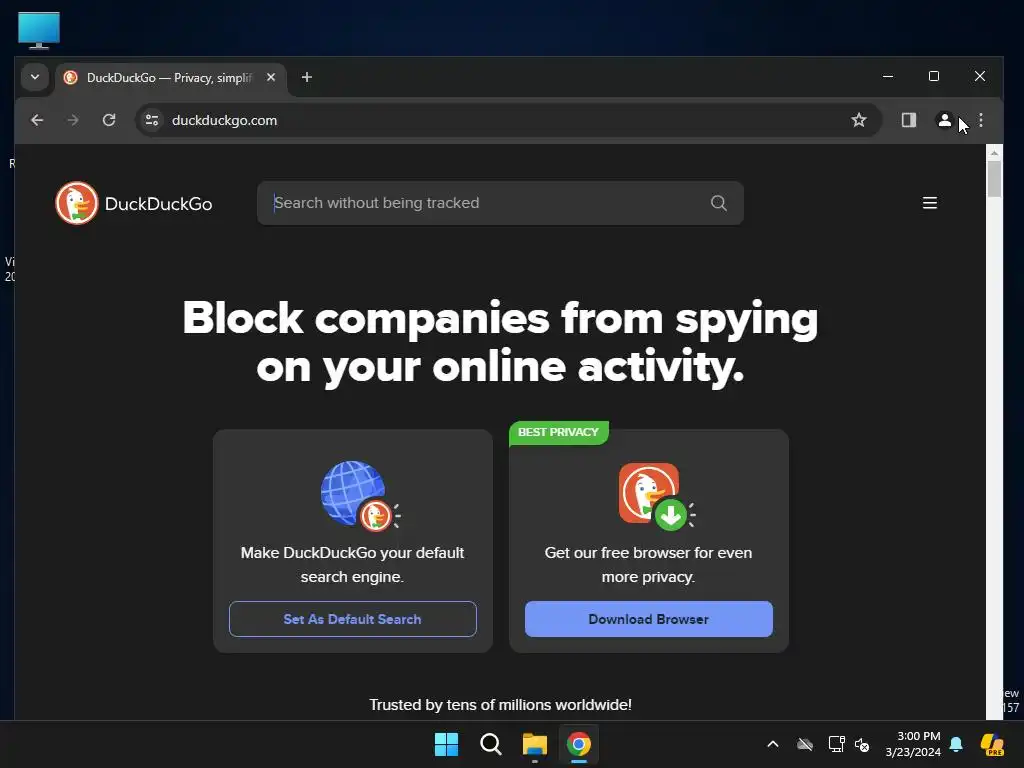The image size is (1024, 768).
Task: Open the DuckDuckGo hamburger menu
Action: pos(929,203)
